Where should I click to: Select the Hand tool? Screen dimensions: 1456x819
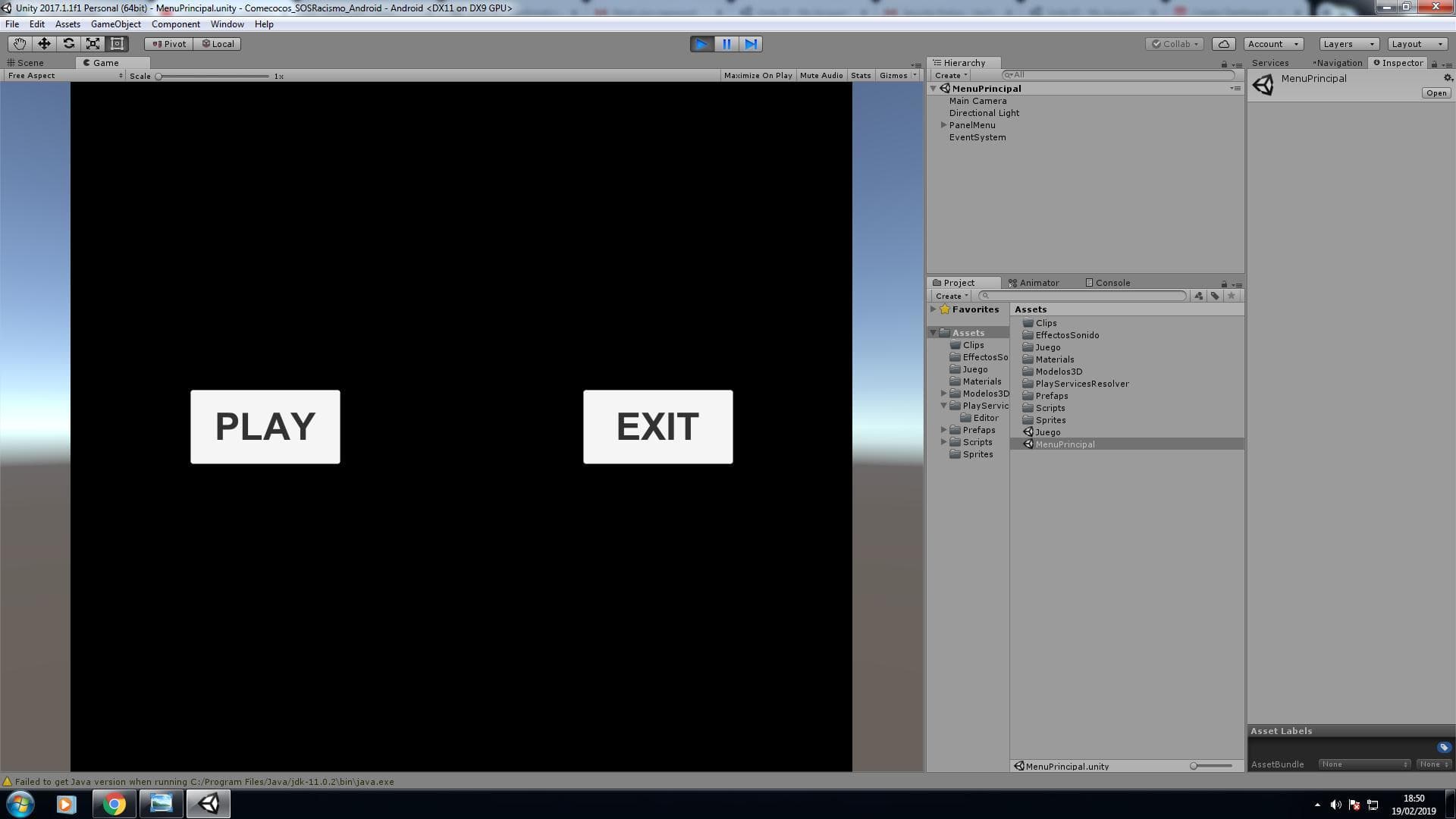coord(19,44)
